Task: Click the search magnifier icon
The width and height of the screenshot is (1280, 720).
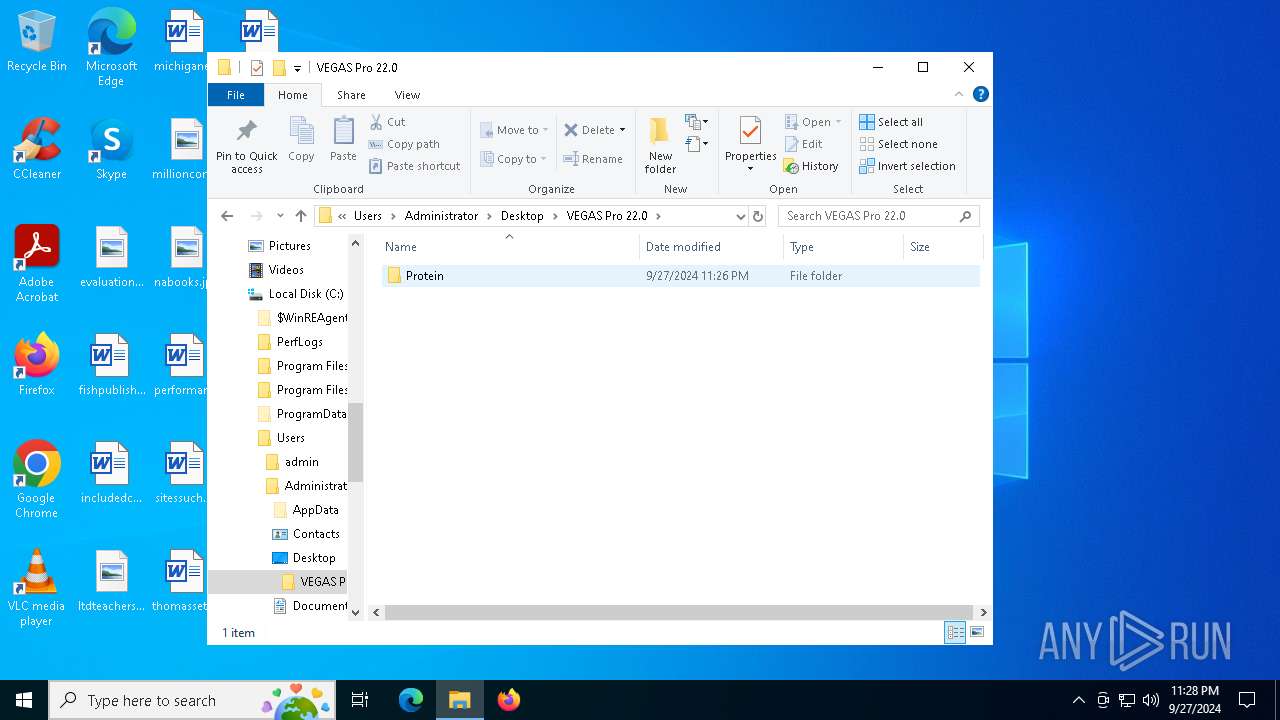Action: pos(965,216)
